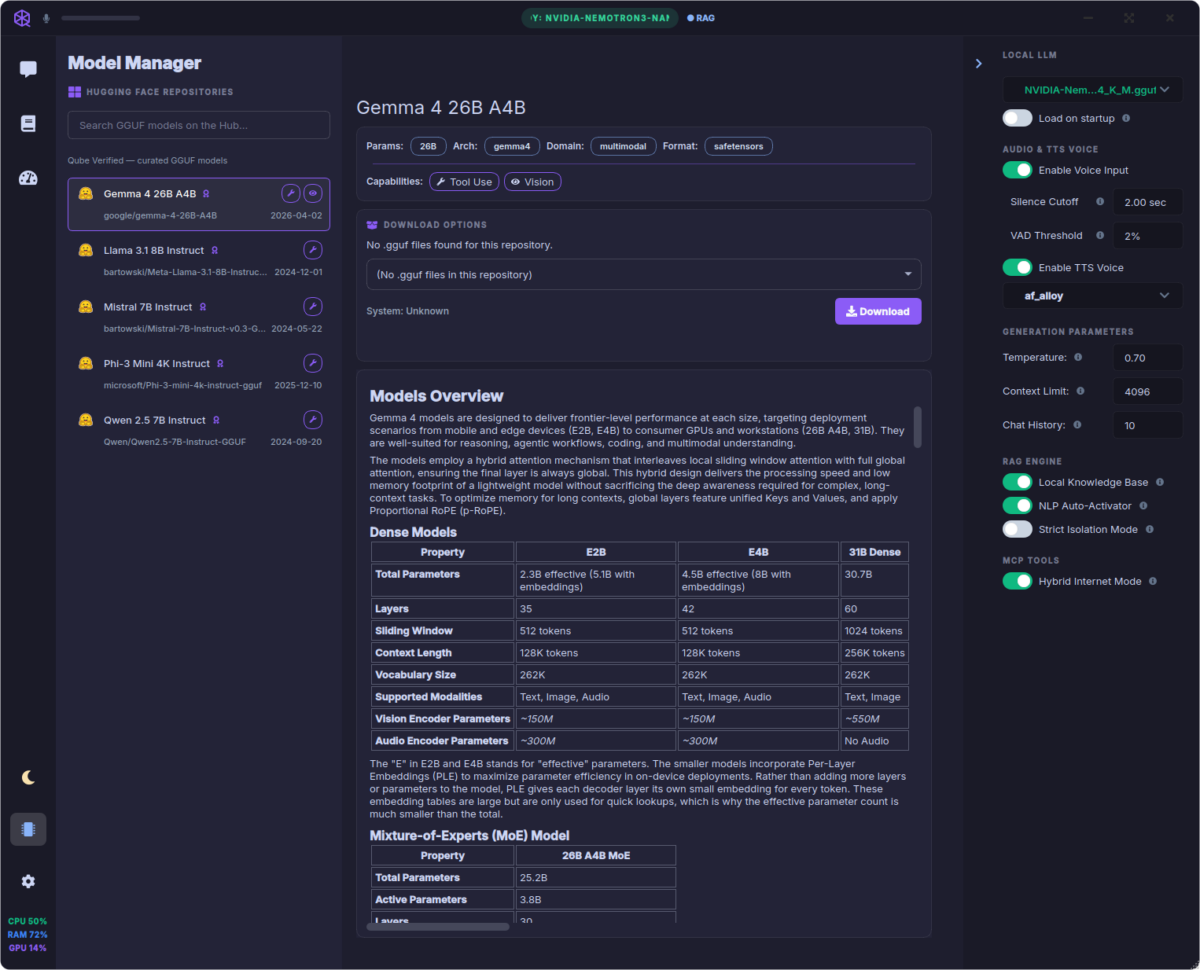The width and height of the screenshot is (1200, 970).
Task: Open the af_alloy voice dropdown
Action: click(x=1093, y=295)
